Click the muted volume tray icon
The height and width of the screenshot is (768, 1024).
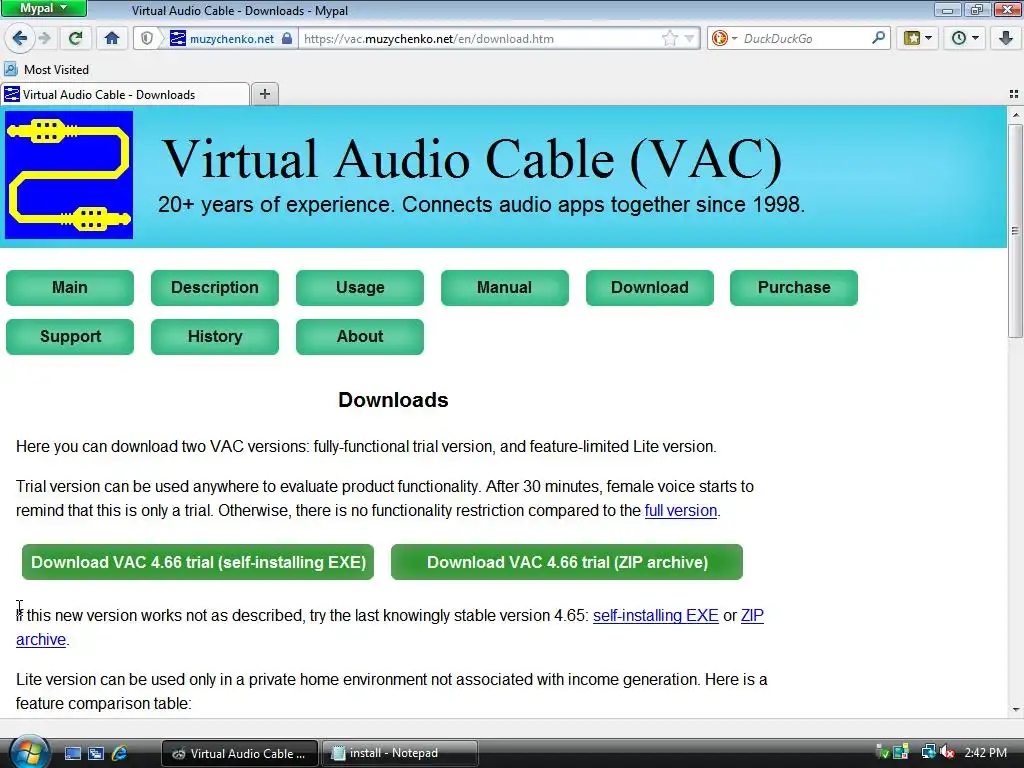[948, 752]
